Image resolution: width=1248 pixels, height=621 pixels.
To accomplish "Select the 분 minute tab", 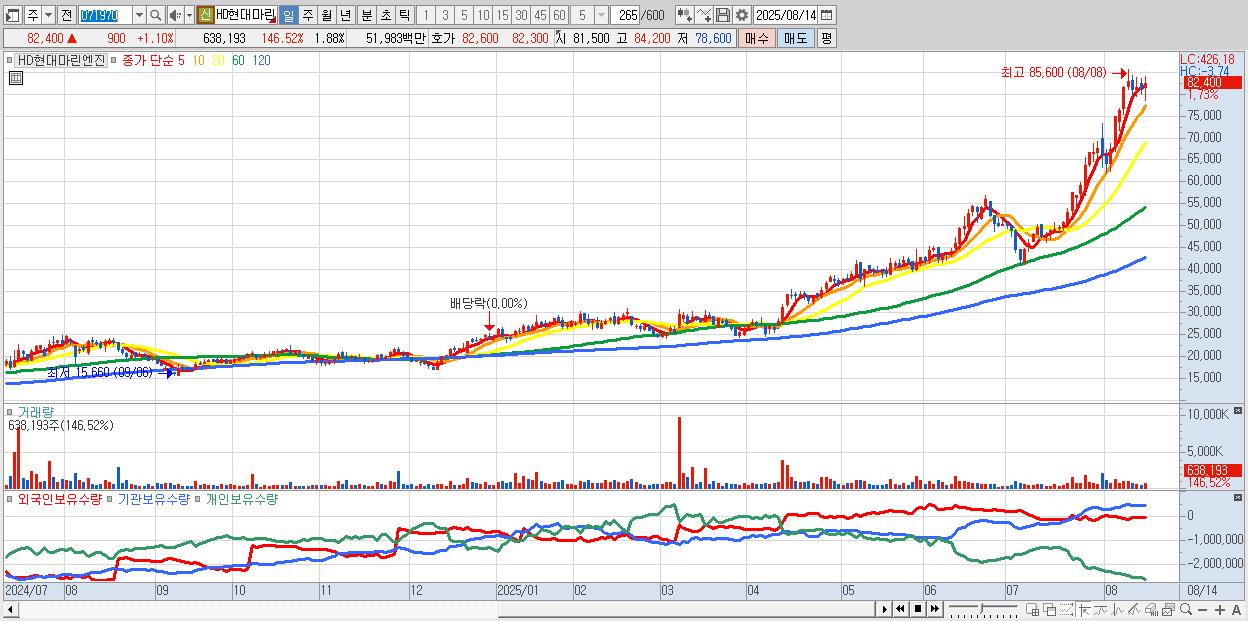I will 366,15.
